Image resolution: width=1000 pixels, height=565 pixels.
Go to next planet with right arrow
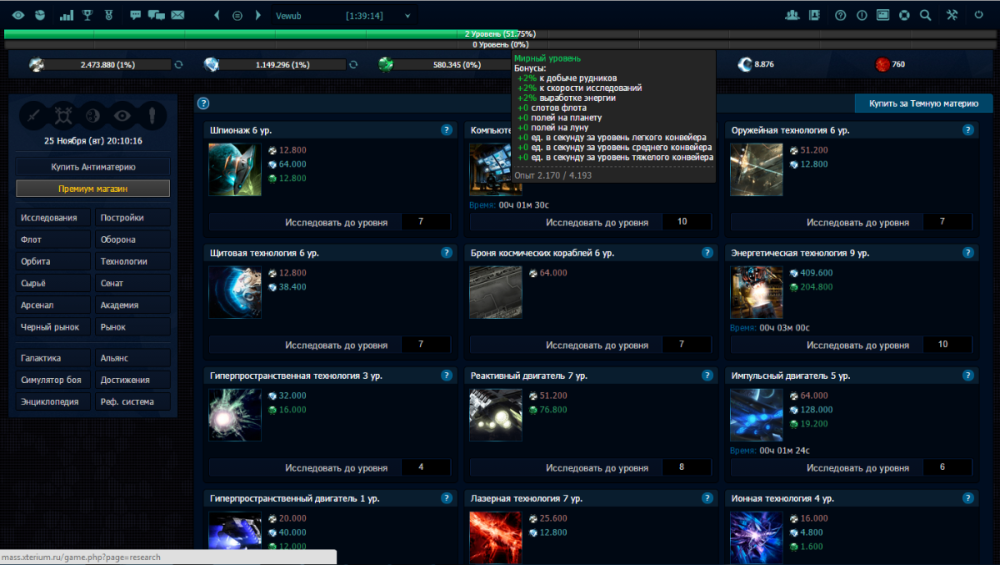coord(258,15)
